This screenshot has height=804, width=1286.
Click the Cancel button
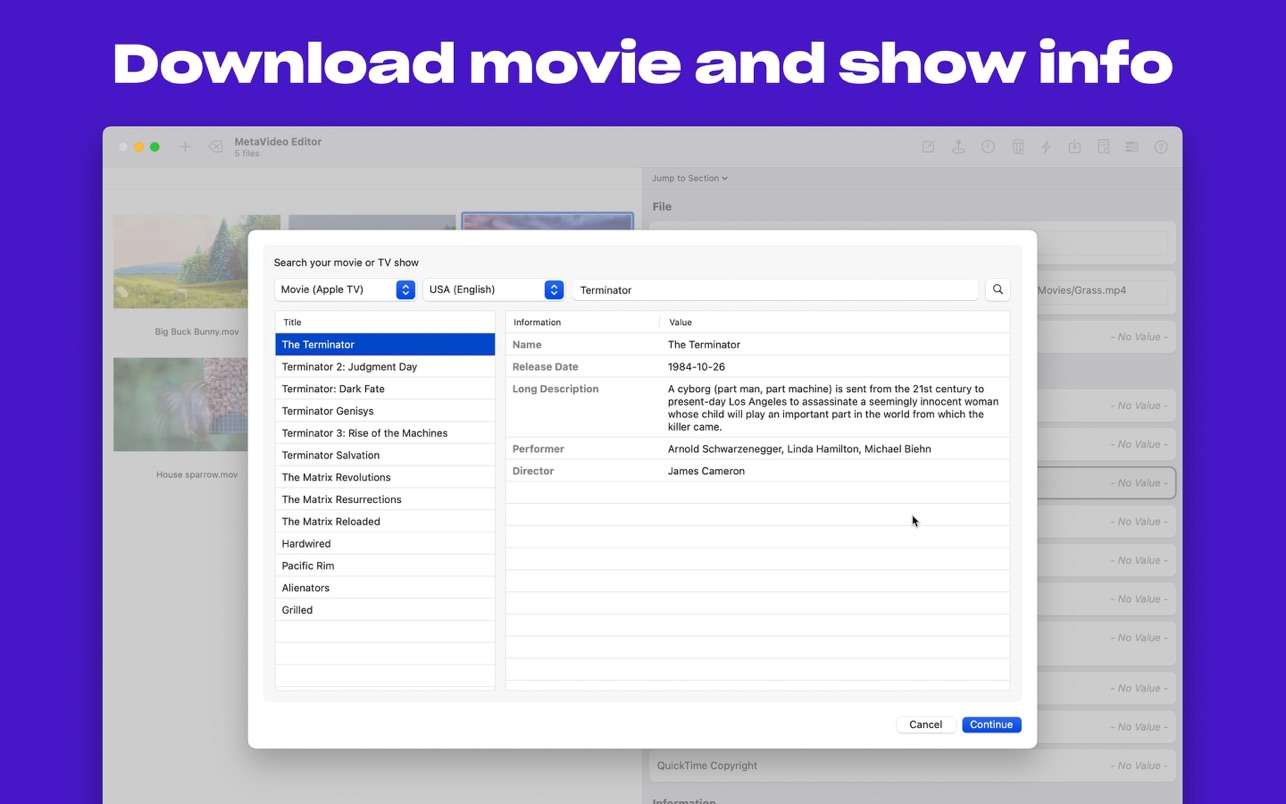pyautogui.click(x=925, y=724)
